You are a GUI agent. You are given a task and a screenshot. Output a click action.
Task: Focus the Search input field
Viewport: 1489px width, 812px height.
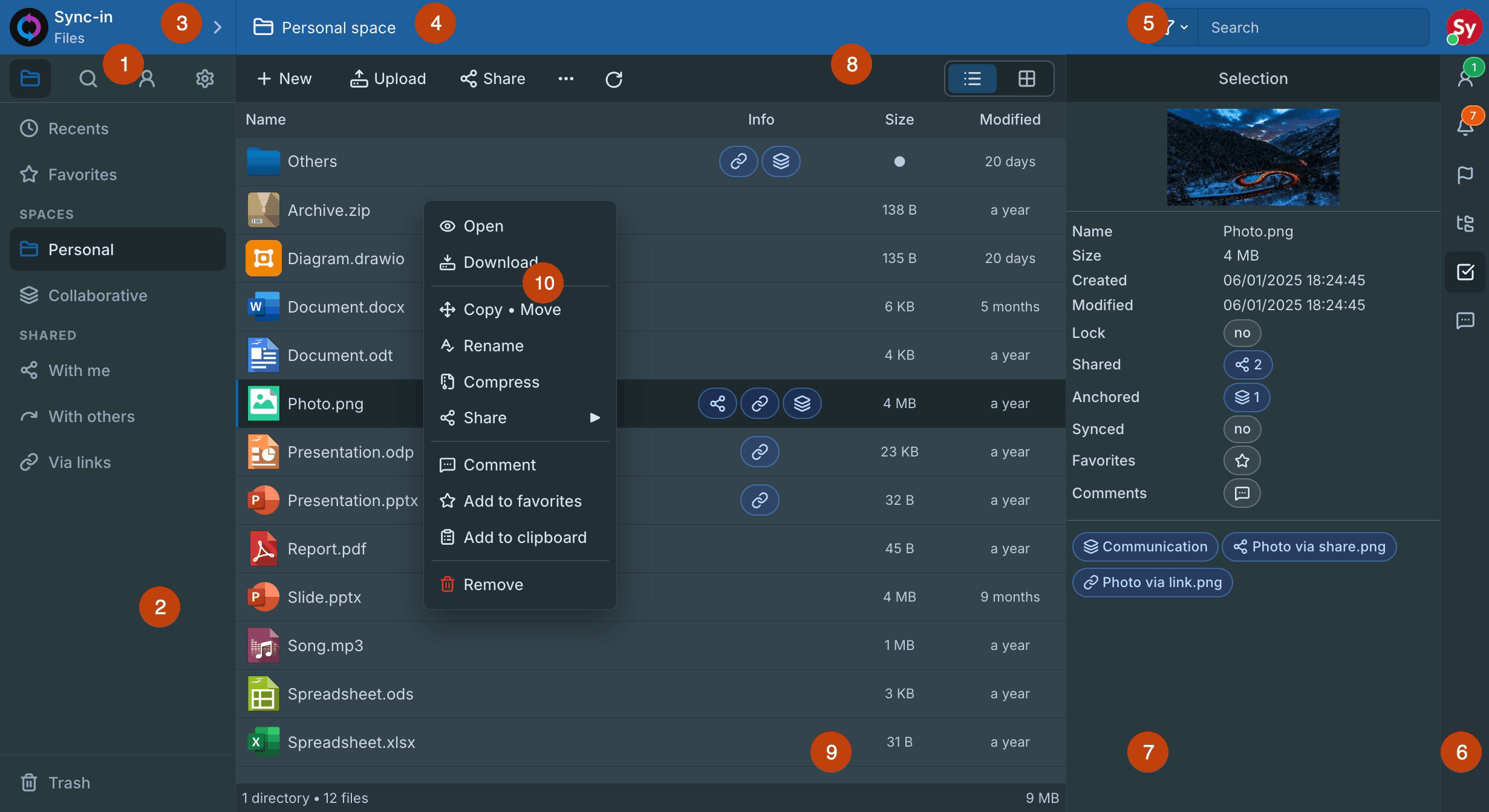[x=1312, y=27]
